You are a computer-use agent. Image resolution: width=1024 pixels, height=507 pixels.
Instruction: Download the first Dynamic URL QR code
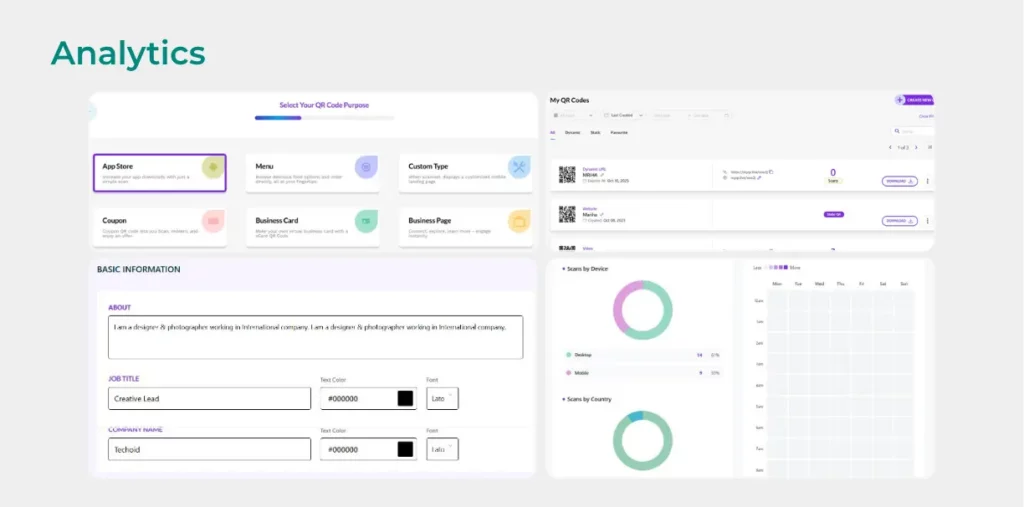(900, 181)
